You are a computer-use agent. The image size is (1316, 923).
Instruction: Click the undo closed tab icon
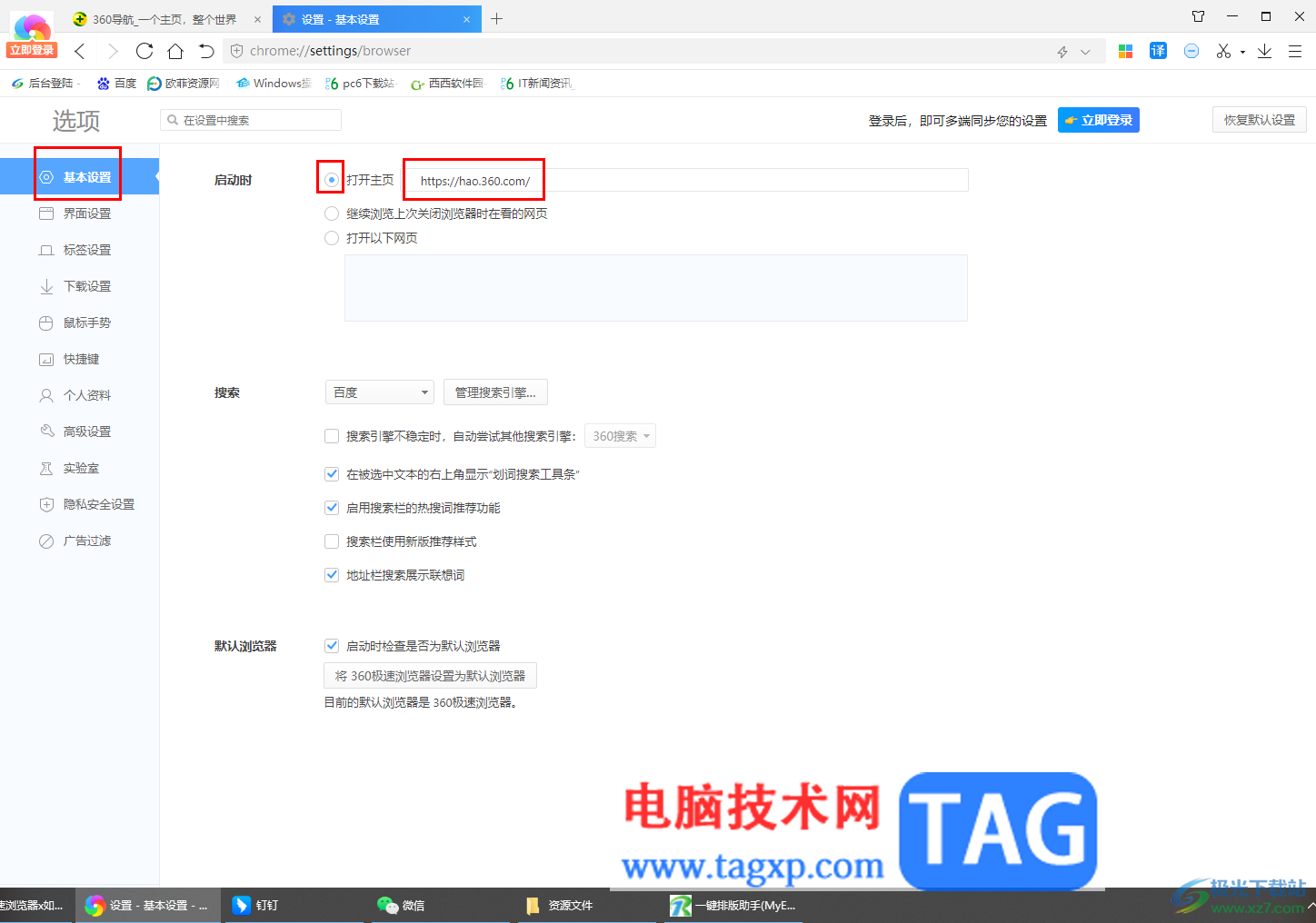pos(206,51)
